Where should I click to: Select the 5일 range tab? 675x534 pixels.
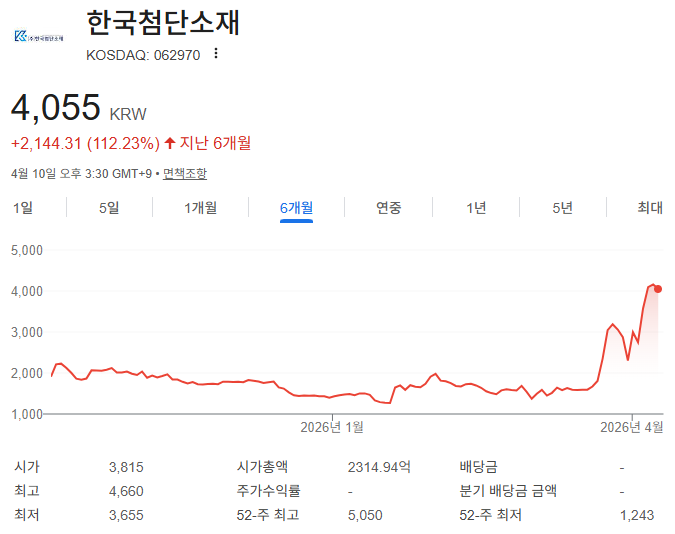point(109,208)
